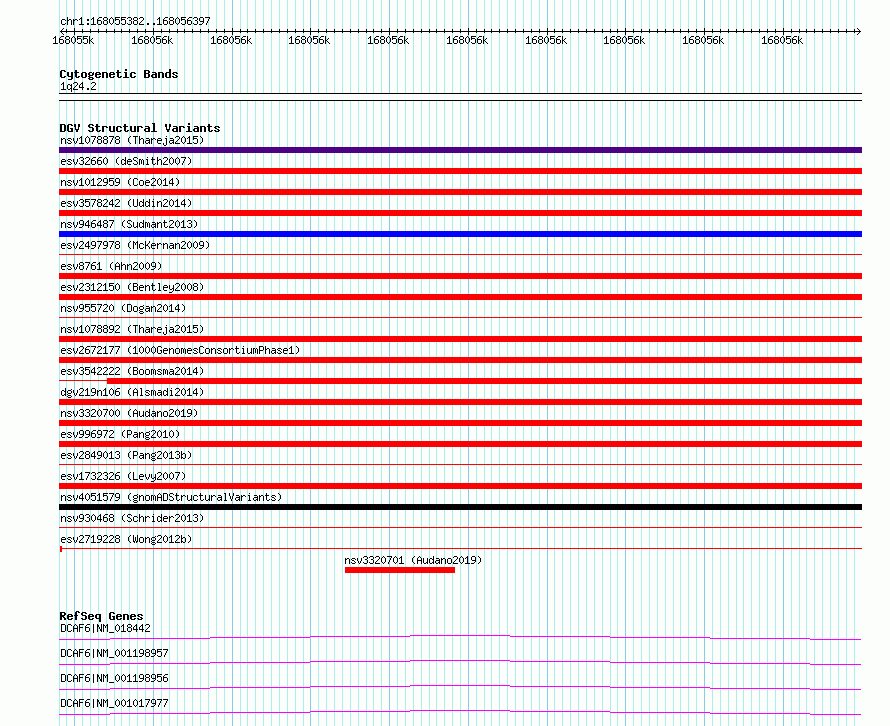Click the first 168055k ruler tick label
The height and width of the screenshot is (726, 890).
point(73,40)
